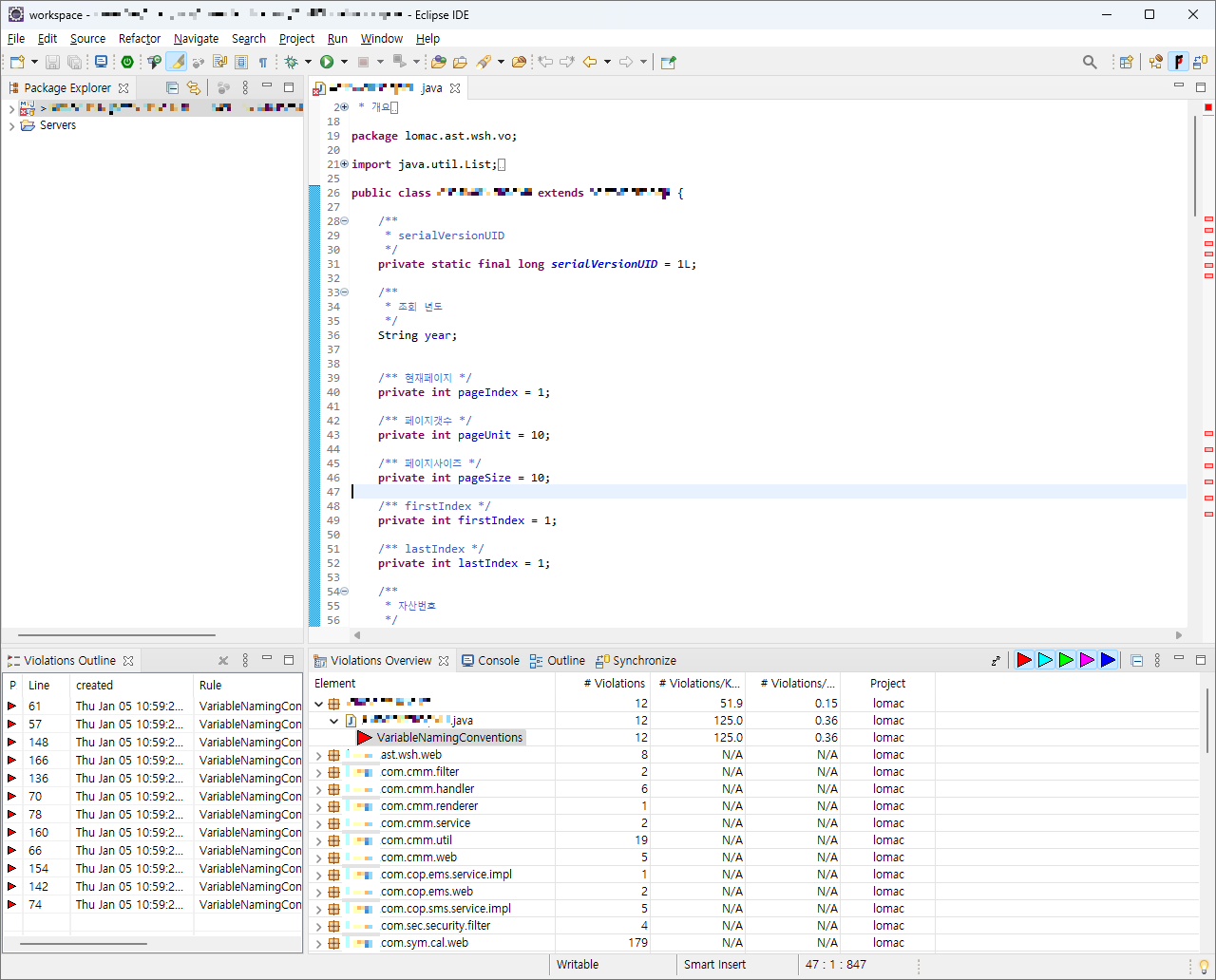Sort by the created column header
Image resolution: width=1216 pixels, height=980 pixels.
[132, 685]
